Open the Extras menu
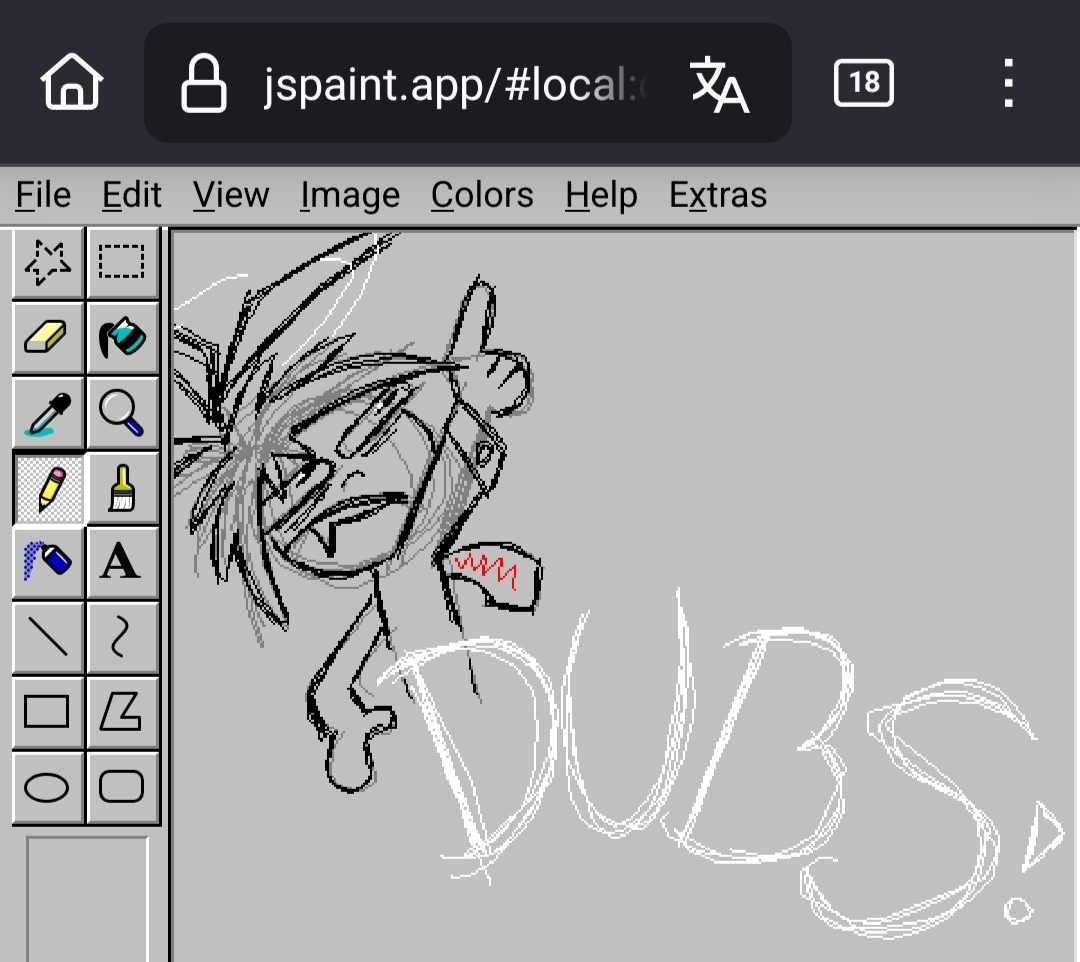This screenshot has height=962, width=1080. pyautogui.click(x=718, y=195)
